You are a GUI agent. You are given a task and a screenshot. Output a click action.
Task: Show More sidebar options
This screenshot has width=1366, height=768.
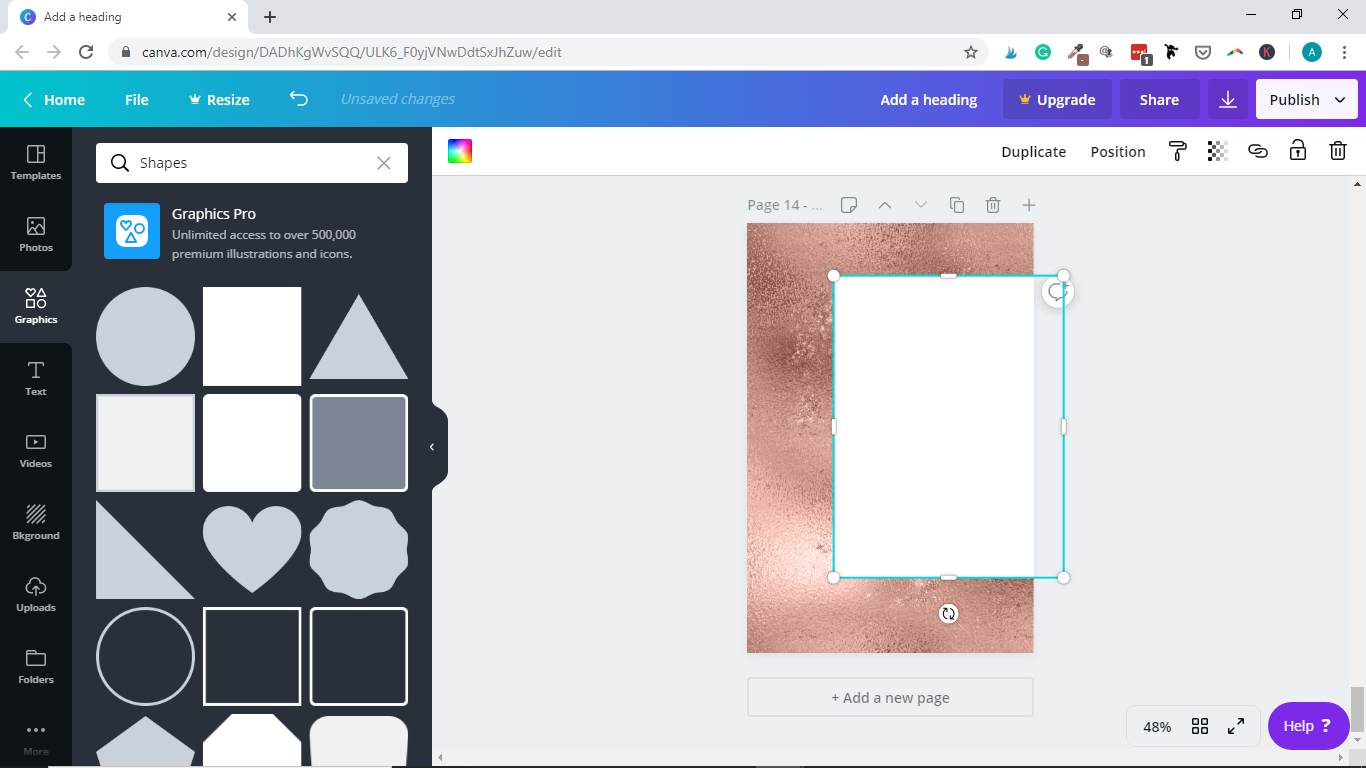click(36, 738)
